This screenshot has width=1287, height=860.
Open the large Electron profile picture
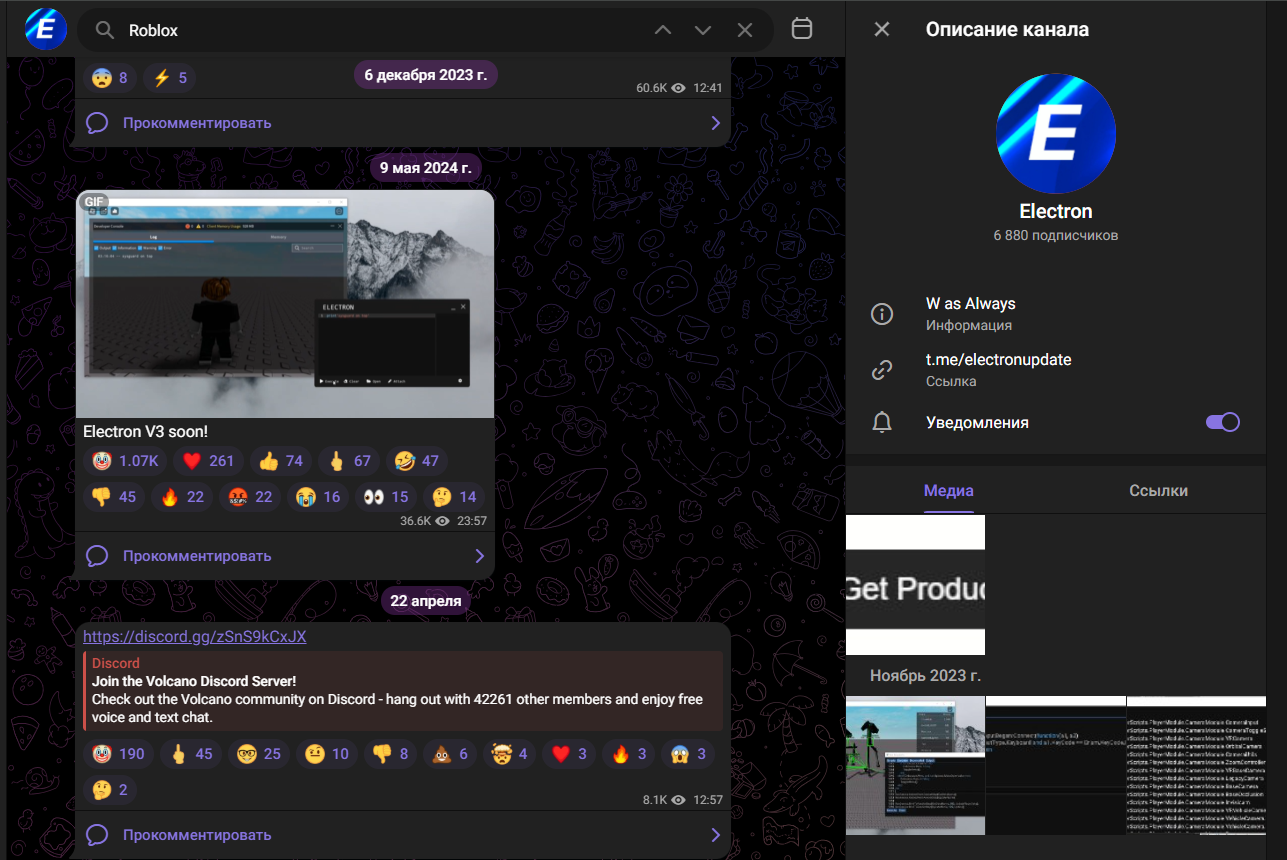click(x=1056, y=133)
